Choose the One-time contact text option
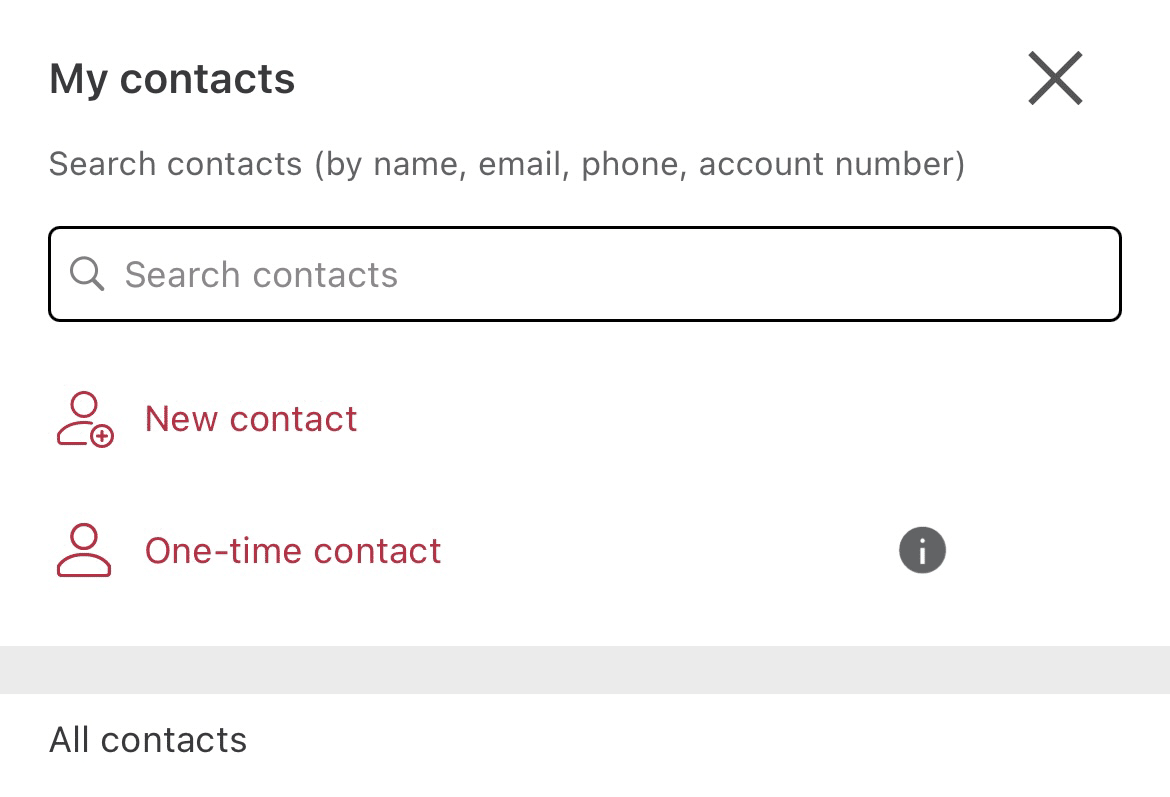Viewport: 1170px width, 797px height. pos(293,551)
